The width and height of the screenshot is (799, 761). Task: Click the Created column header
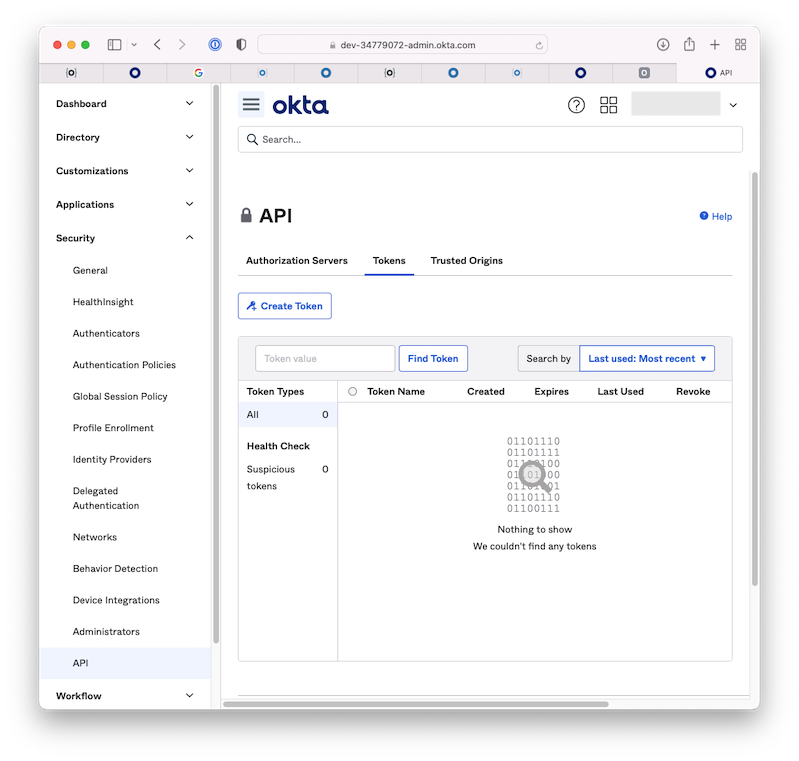[486, 391]
